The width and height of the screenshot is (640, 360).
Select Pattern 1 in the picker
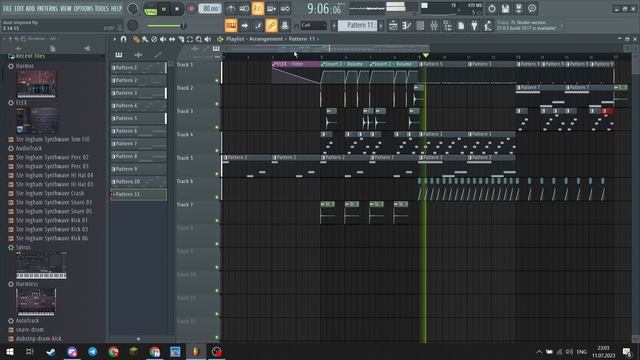[x=139, y=68]
